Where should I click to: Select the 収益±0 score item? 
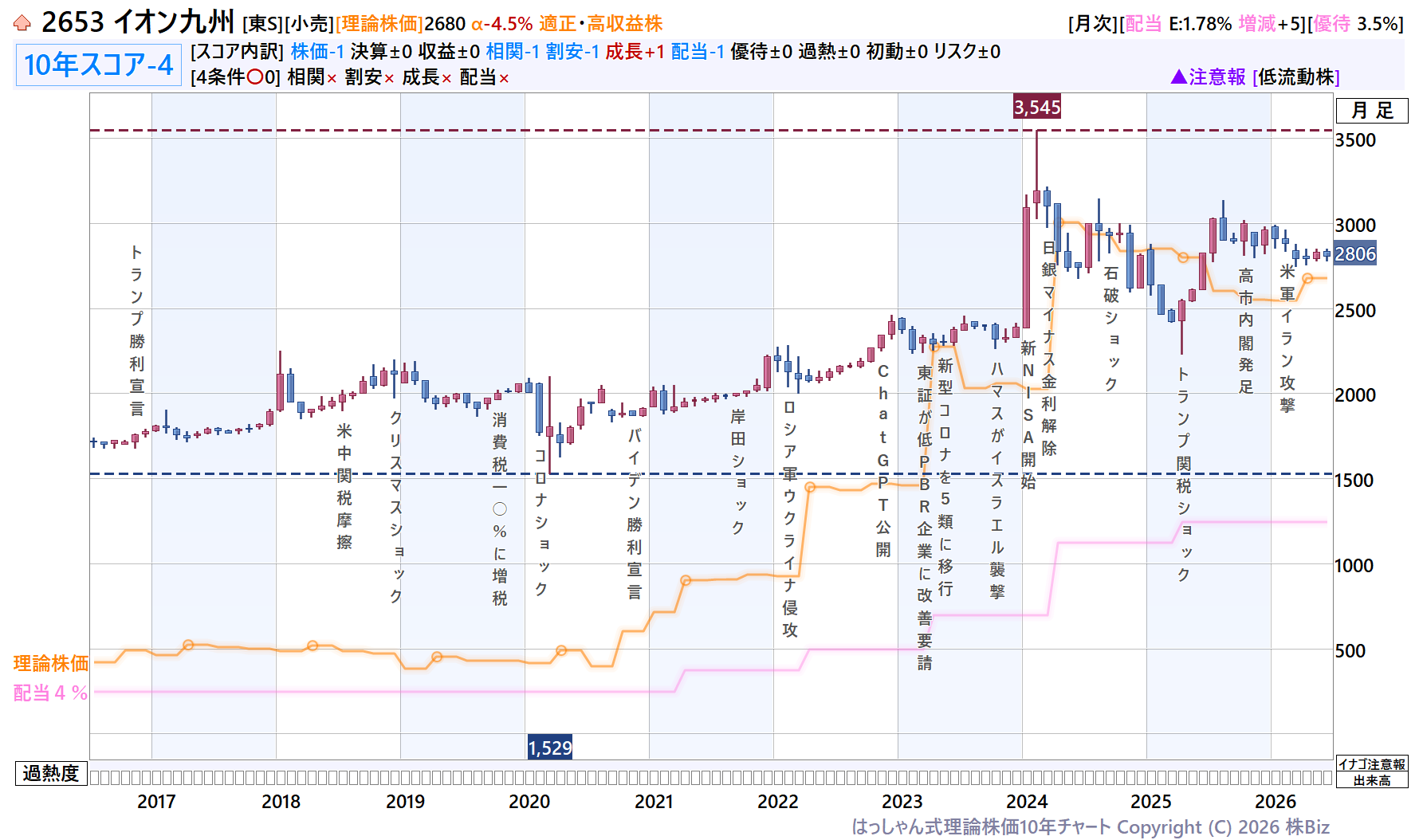tap(449, 52)
